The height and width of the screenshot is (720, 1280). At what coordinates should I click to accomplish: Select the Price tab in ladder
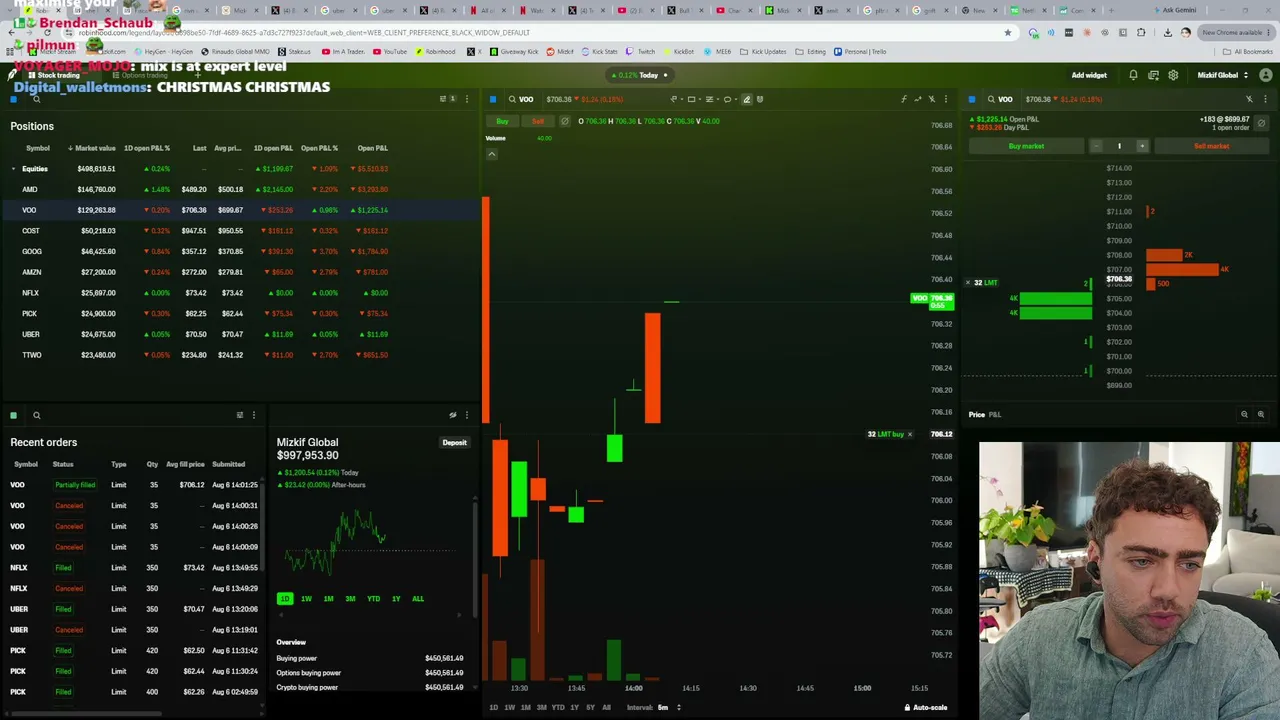click(x=976, y=414)
